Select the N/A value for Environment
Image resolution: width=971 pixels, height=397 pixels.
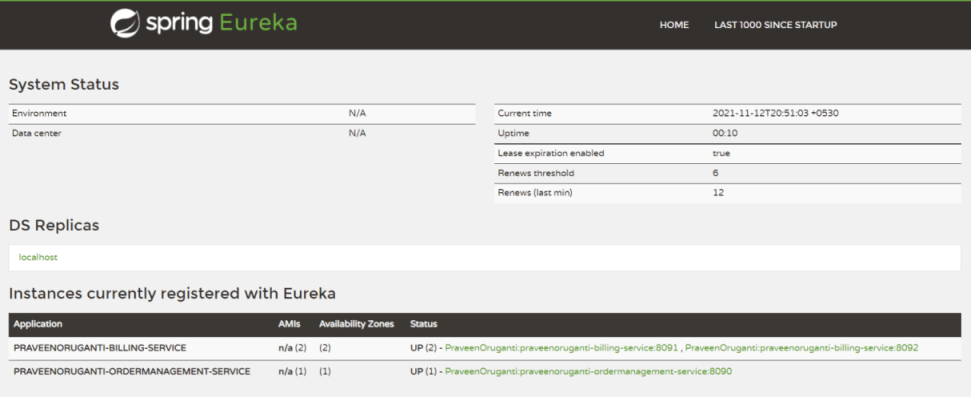click(x=357, y=113)
